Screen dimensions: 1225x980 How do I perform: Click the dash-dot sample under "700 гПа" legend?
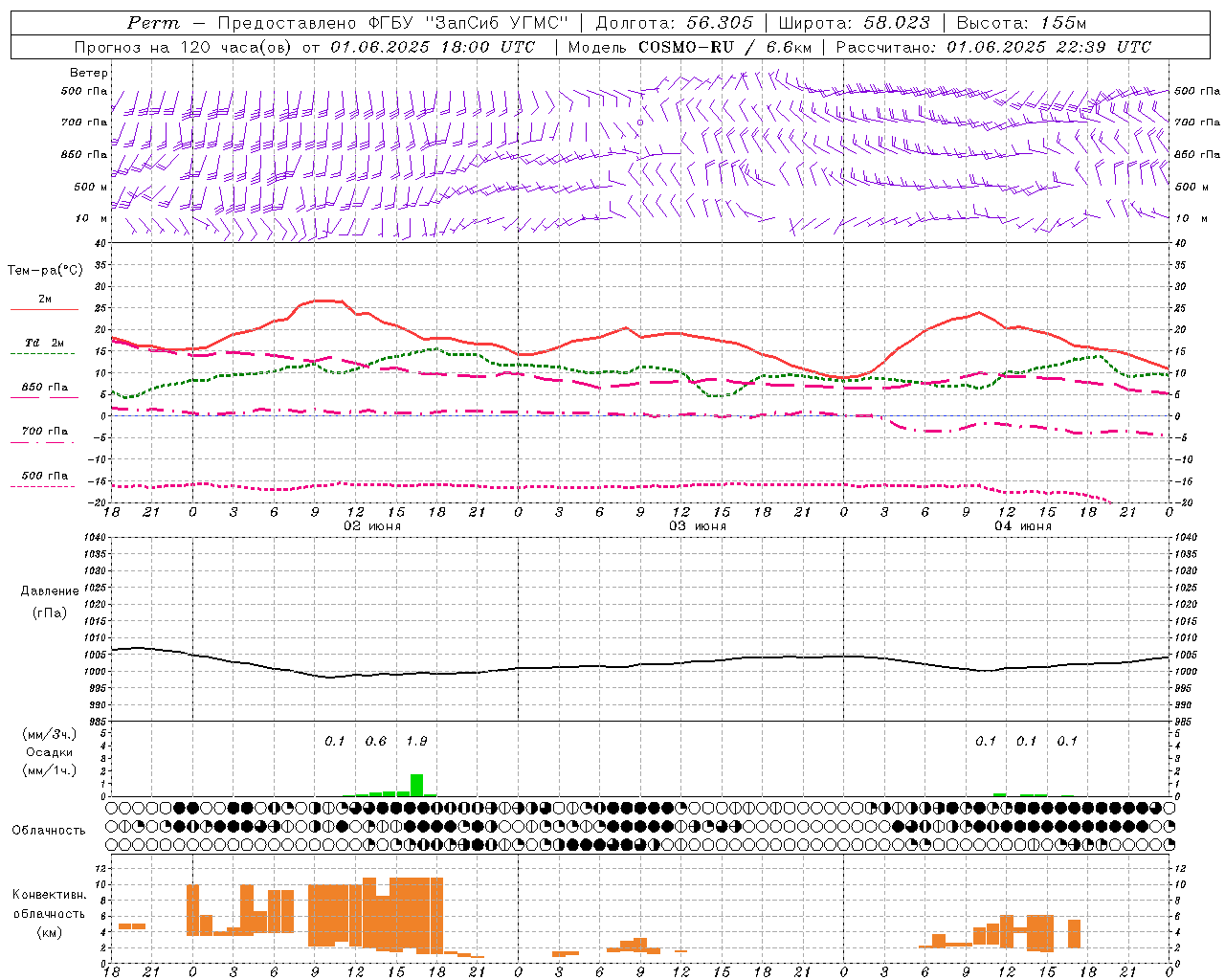pyautogui.click(x=44, y=442)
